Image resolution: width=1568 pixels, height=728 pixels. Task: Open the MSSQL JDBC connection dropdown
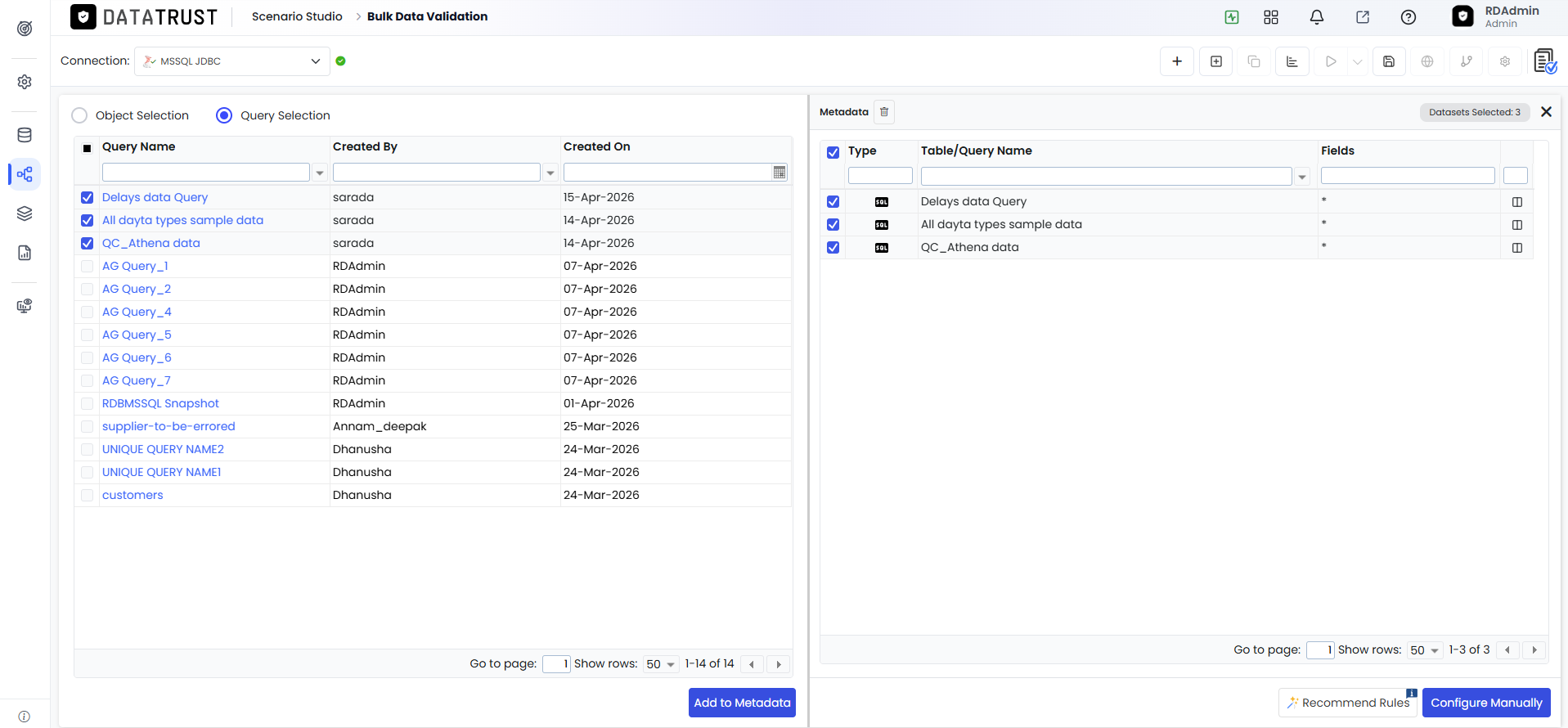tap(232, 61)
